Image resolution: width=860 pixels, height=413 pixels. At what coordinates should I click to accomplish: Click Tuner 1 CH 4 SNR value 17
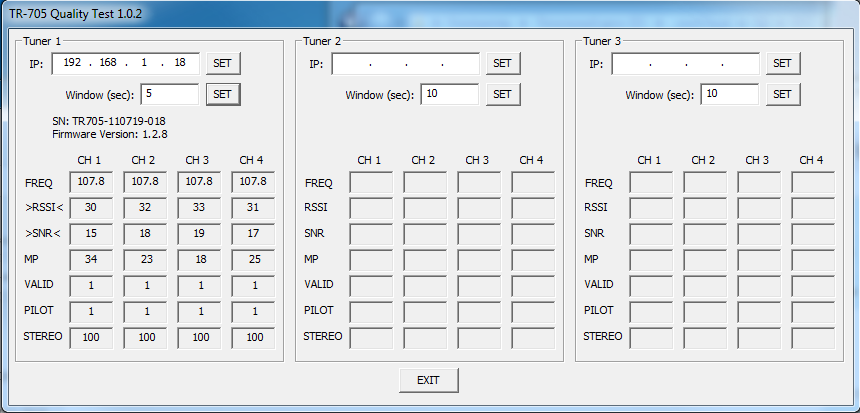253,234
